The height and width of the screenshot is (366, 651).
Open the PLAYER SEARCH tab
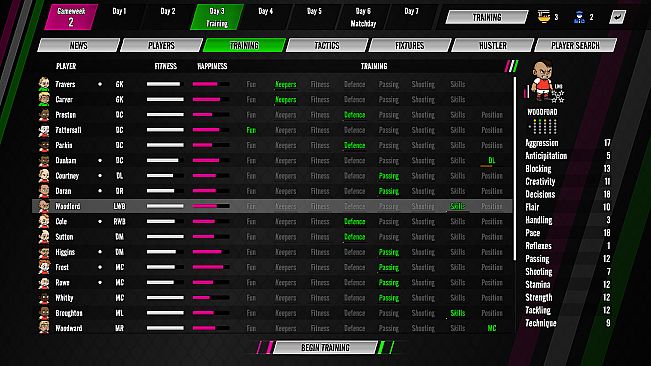(575, 45)
